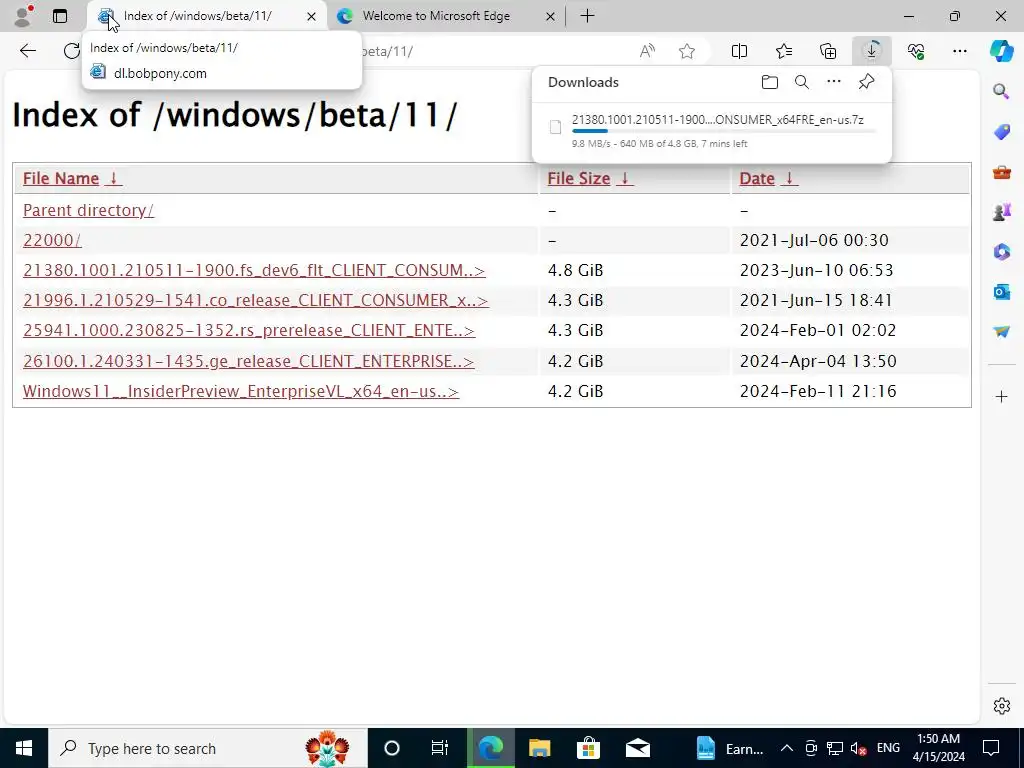The width and height of the screenshot is (1024, 768).
Task: Click downloading file 21380.1001...x64FRE_en-us.7z
Action: 718,120
